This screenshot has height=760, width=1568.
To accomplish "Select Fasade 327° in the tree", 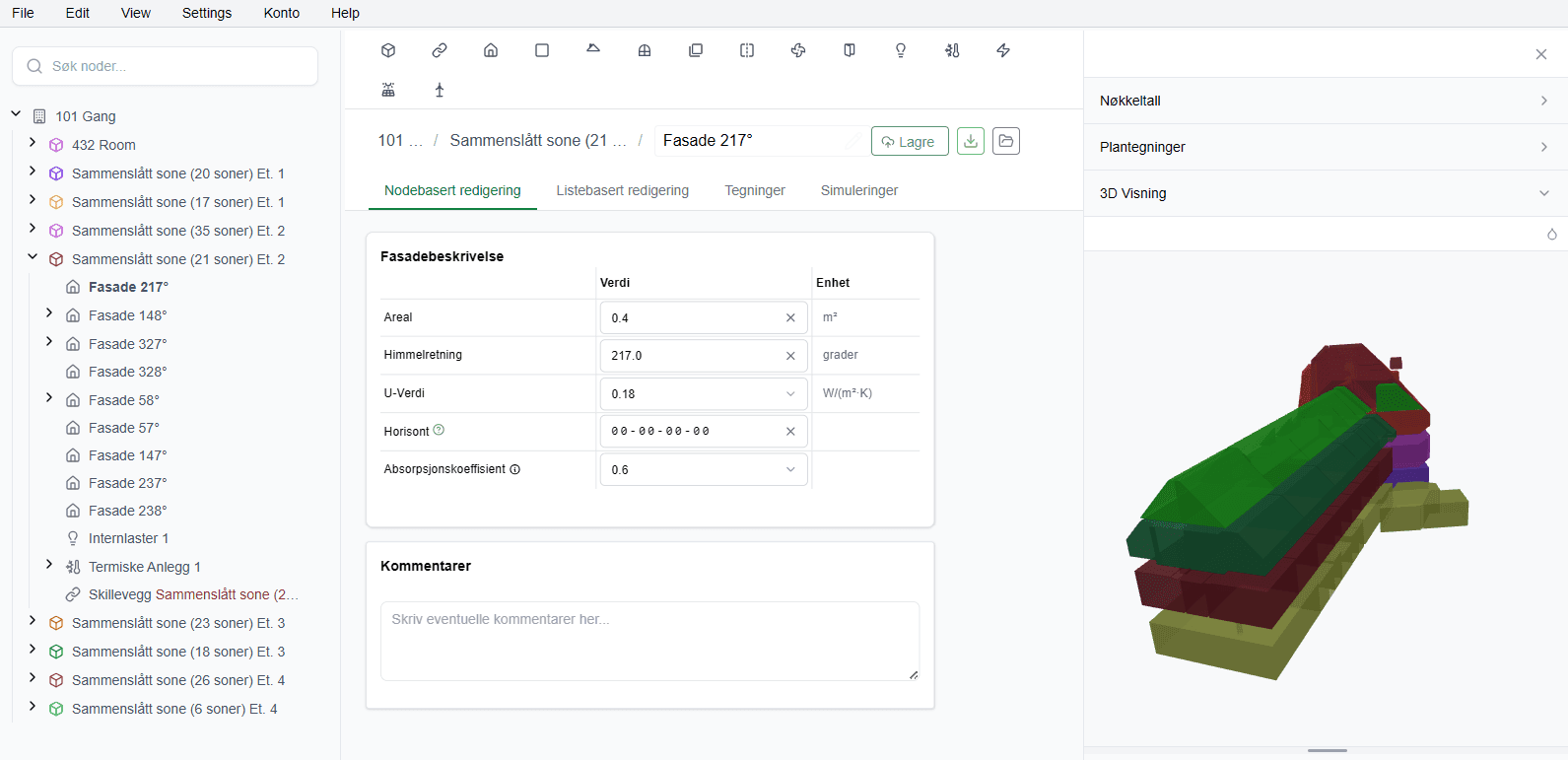I will tap(128, 344).
